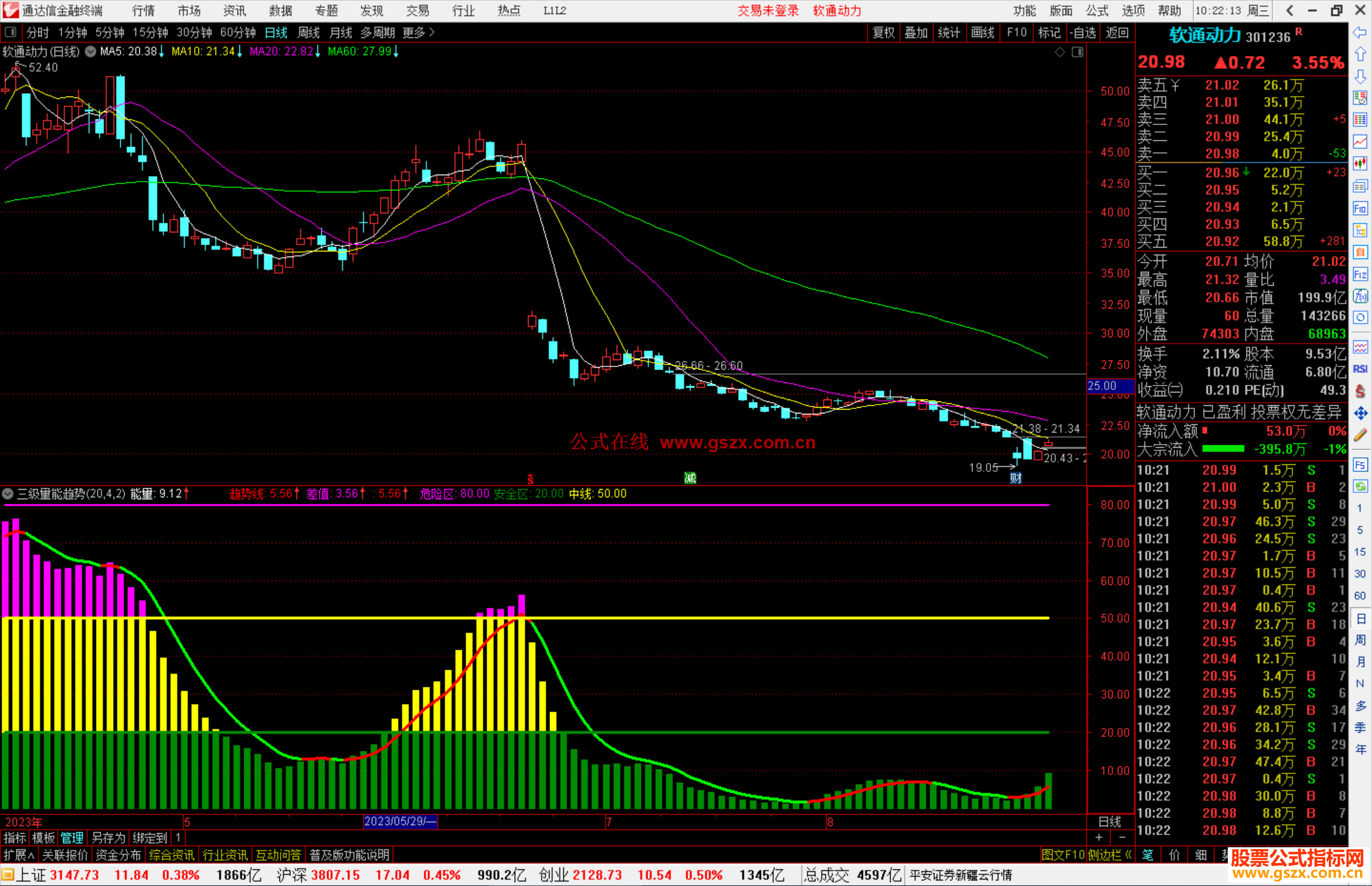Click the f(x) formula sidebar icon
The image size is (1372, 886).
coord(1360,296)
